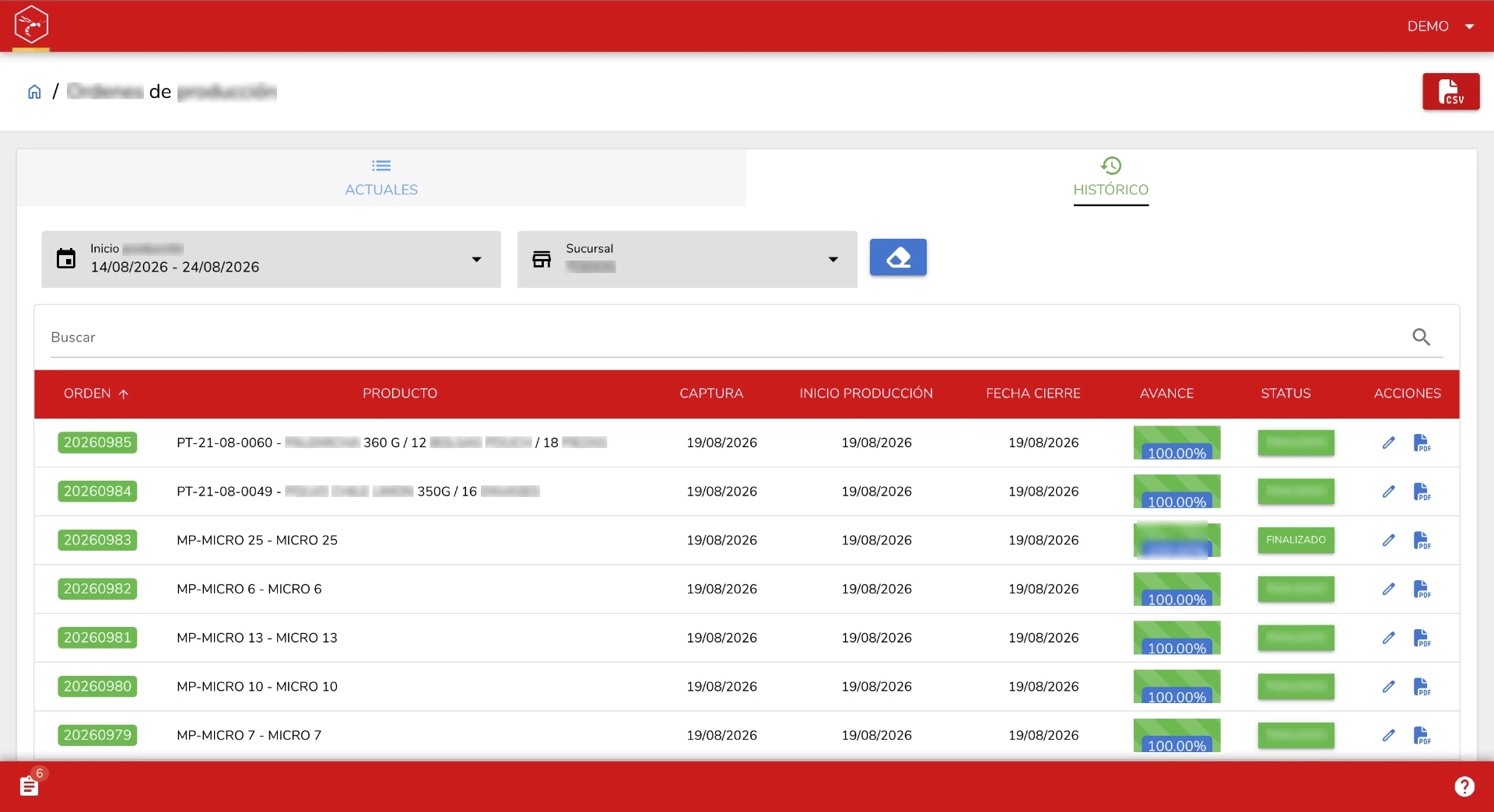Click product text MP-MICRO 6 - MICRO 6

coord(249,589)
